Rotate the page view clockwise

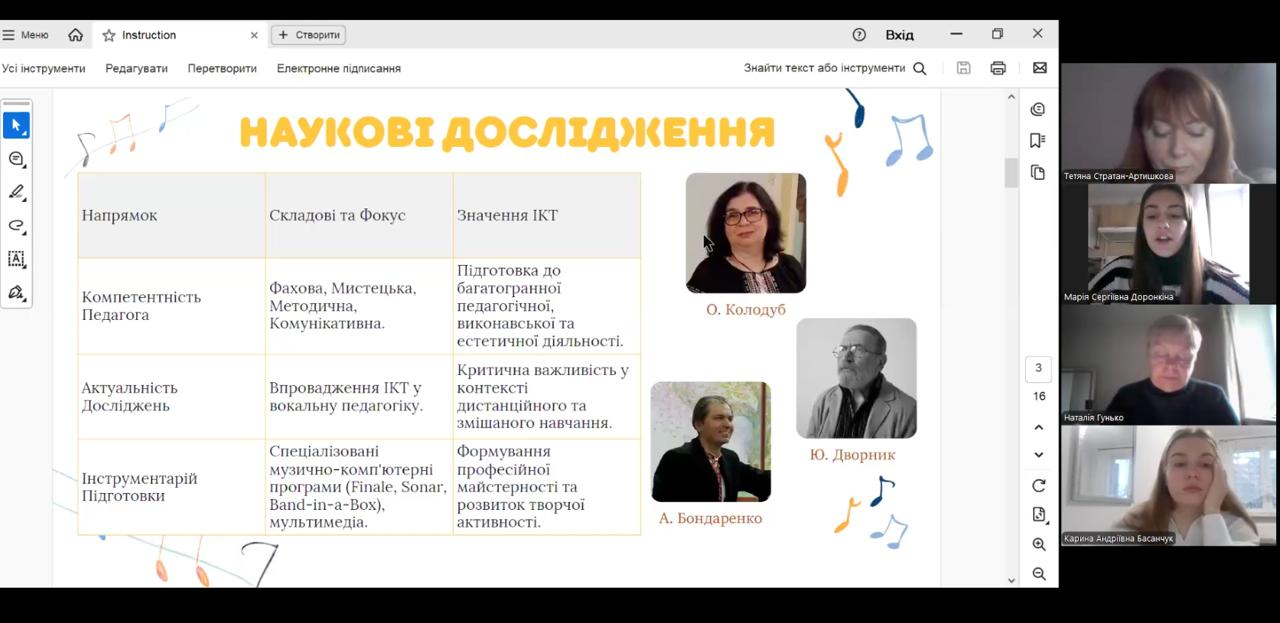coord(1038,485)
